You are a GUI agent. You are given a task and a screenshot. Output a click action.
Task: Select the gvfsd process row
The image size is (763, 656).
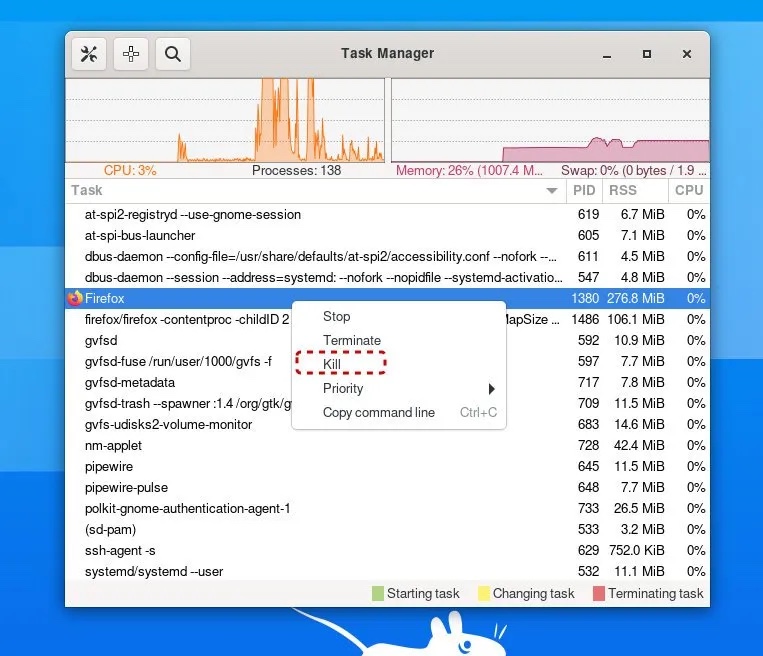(387, 340)
